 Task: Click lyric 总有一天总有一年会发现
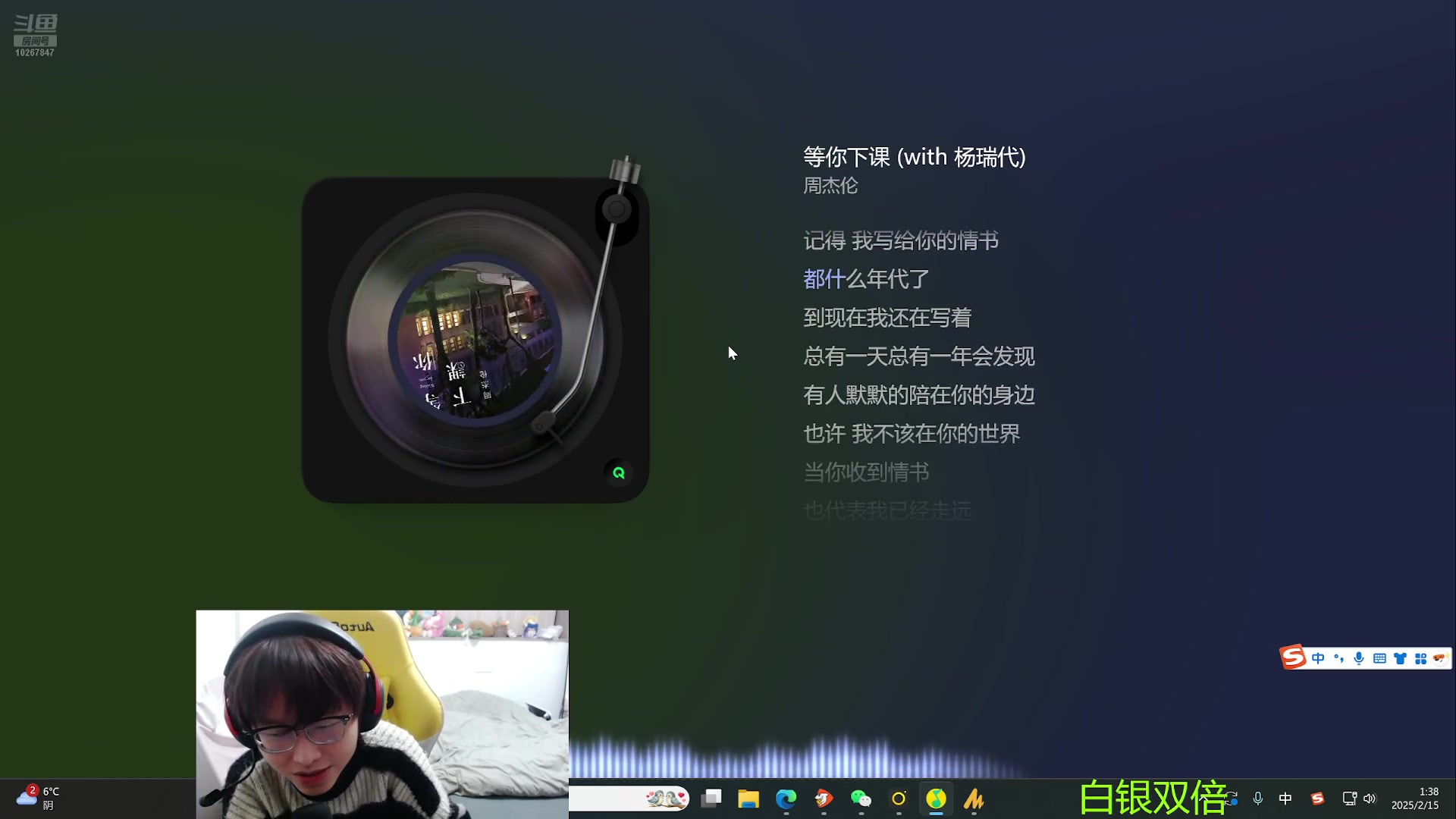coord(919,356)
